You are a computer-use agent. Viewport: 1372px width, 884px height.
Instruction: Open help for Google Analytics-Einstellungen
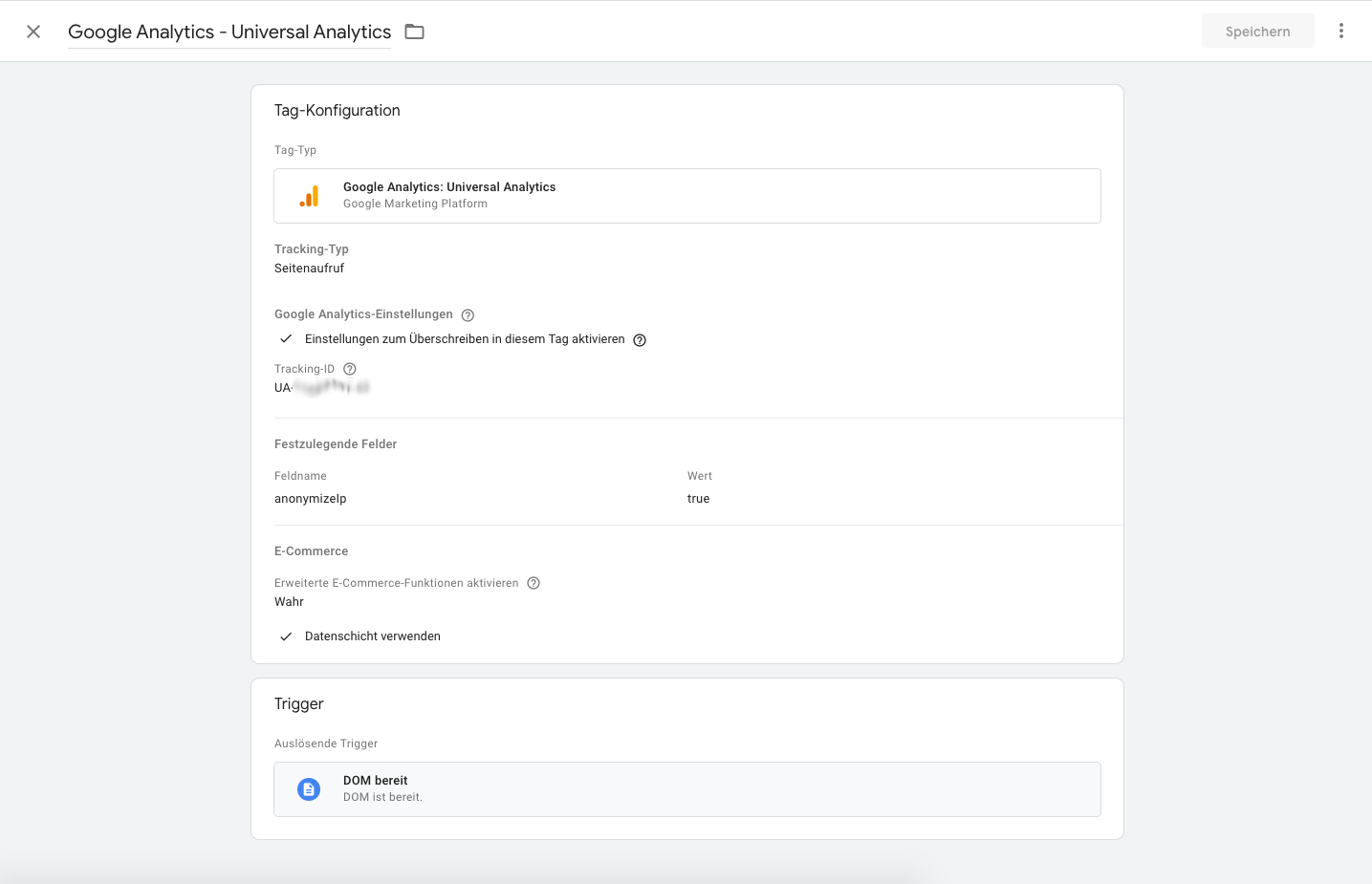pos(468,315)
